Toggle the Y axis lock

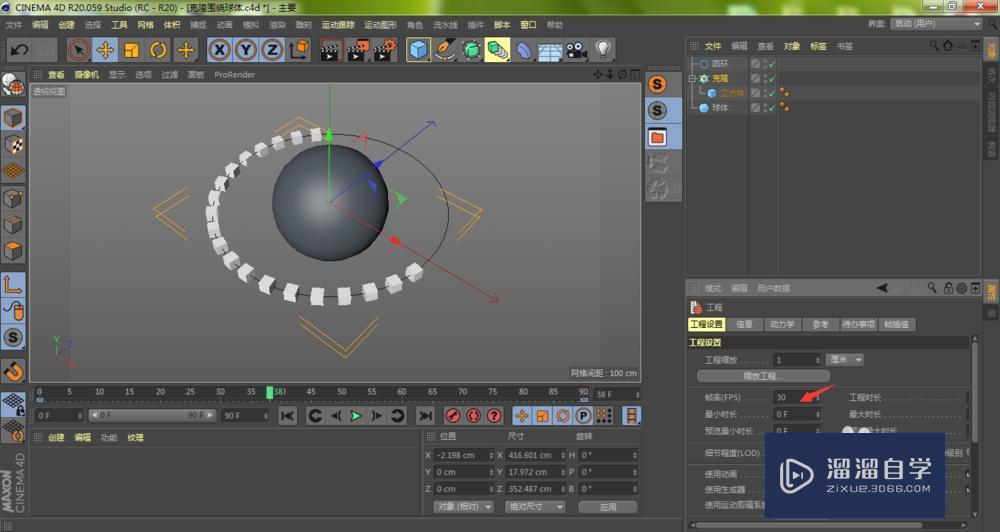click(x=246, y=50)
